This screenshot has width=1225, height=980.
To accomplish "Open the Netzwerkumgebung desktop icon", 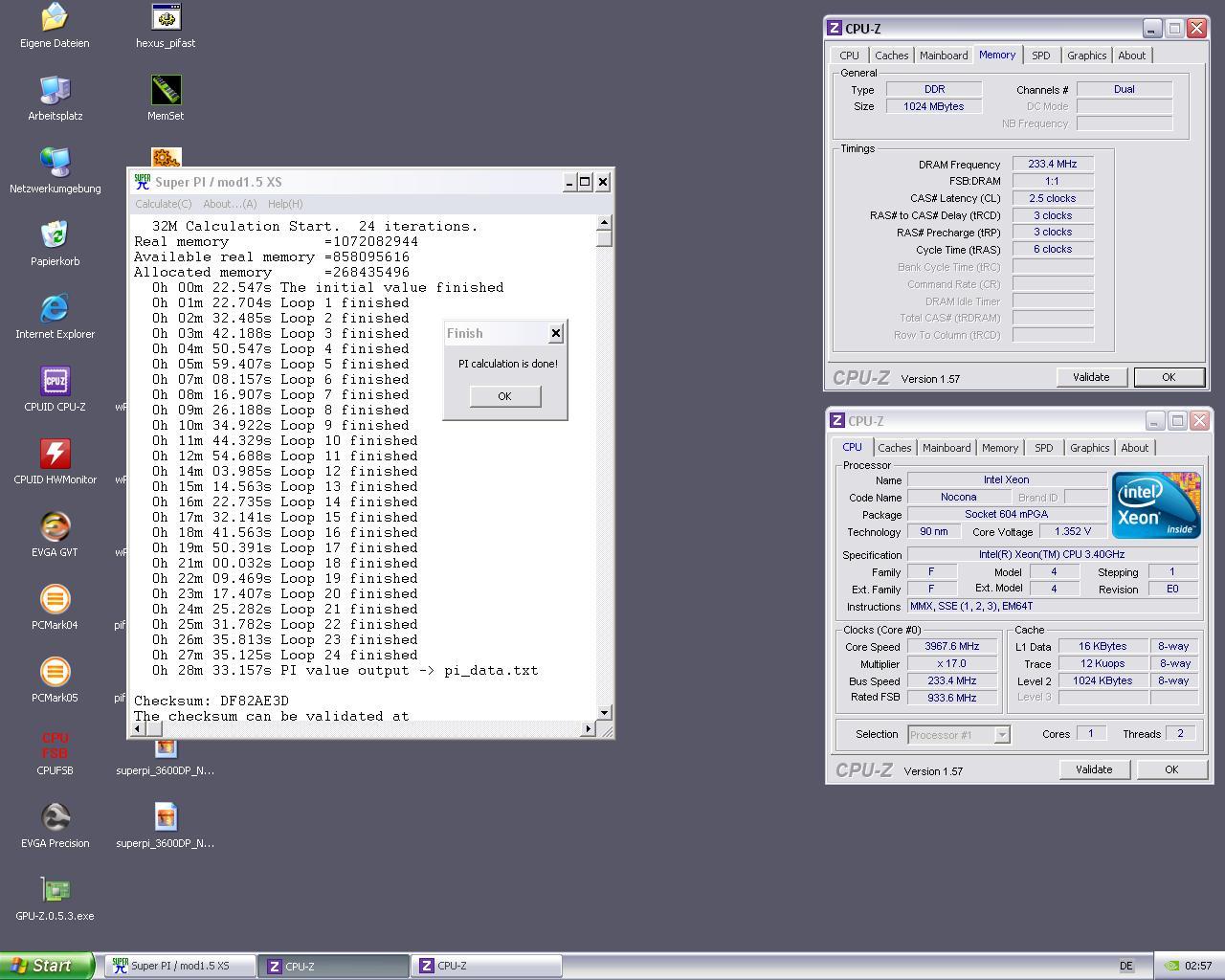I will coord(55,163).
